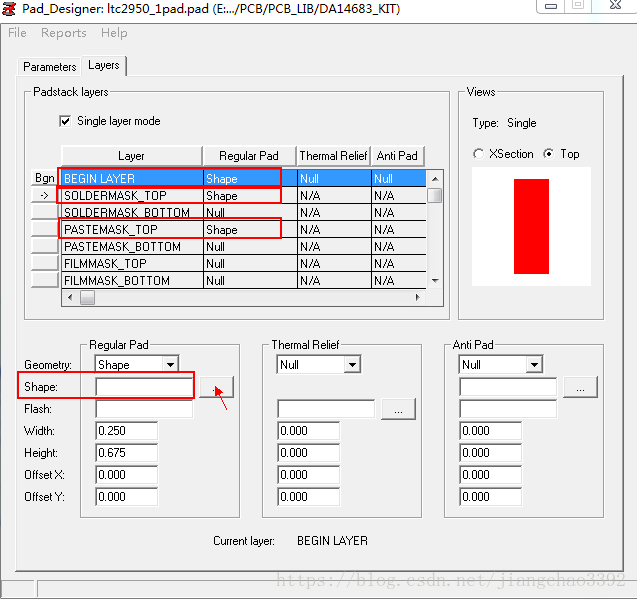Screen dimensions: 637x600
Task: Click the Regular Pad shape browse button
Action: click(x=216, y=387)
